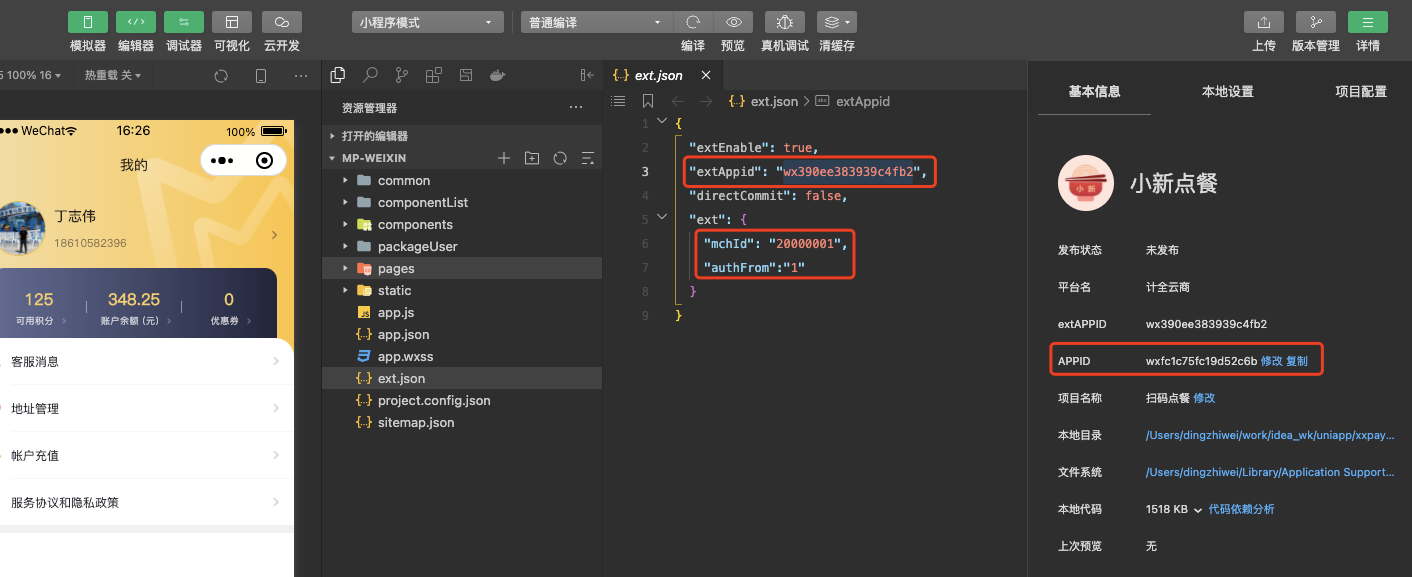
Task: Open 帐户充值 in the simulator
Action: (x=146, y=456)
